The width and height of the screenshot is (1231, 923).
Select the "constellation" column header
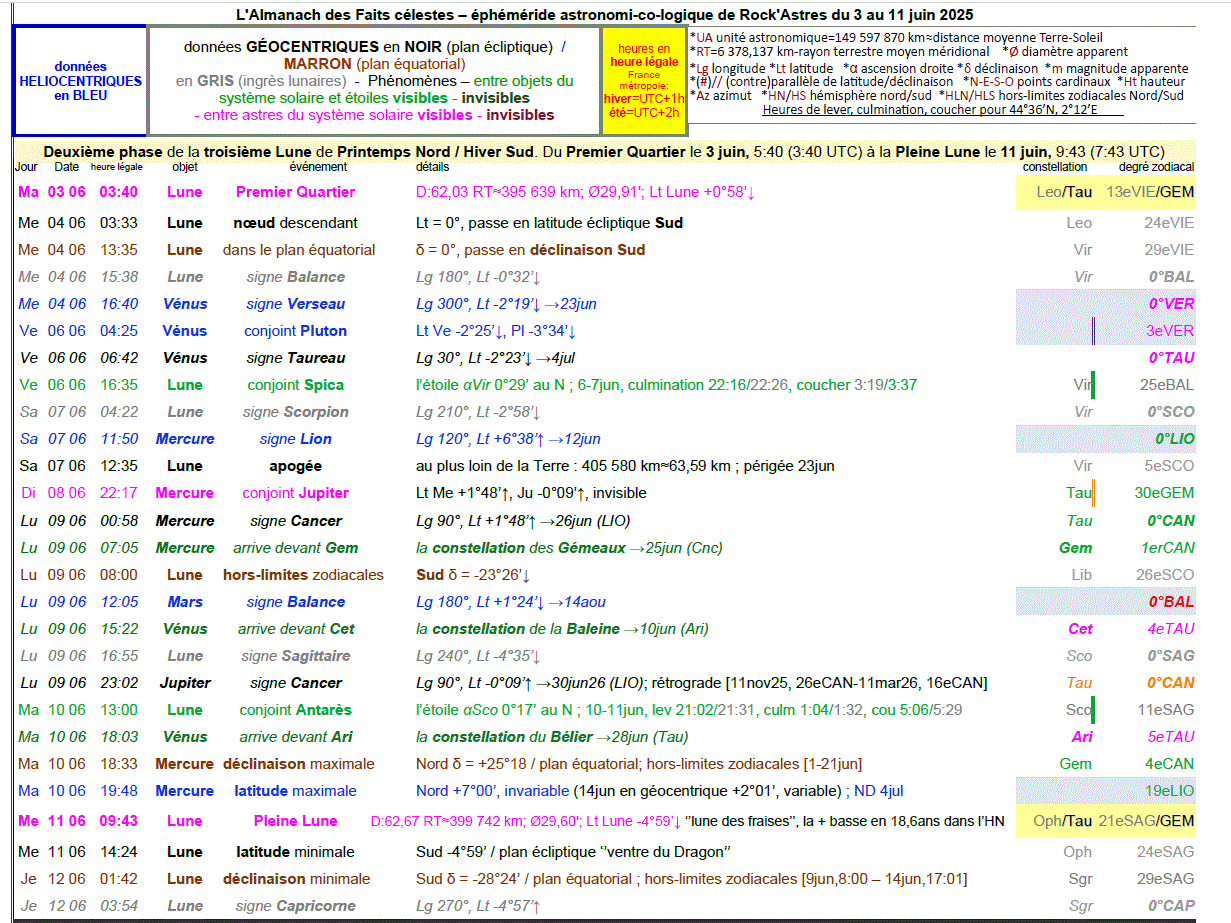coord(1055,167)
